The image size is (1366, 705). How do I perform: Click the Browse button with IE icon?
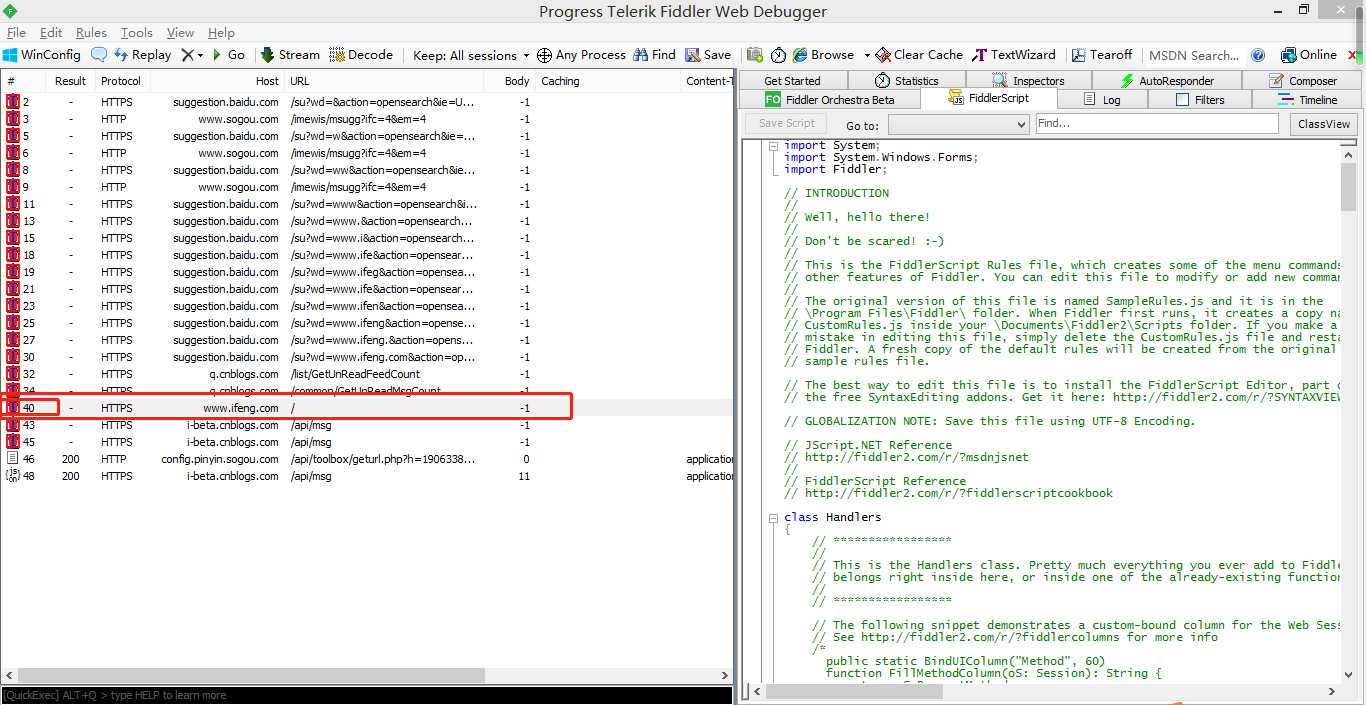(823, 55)
